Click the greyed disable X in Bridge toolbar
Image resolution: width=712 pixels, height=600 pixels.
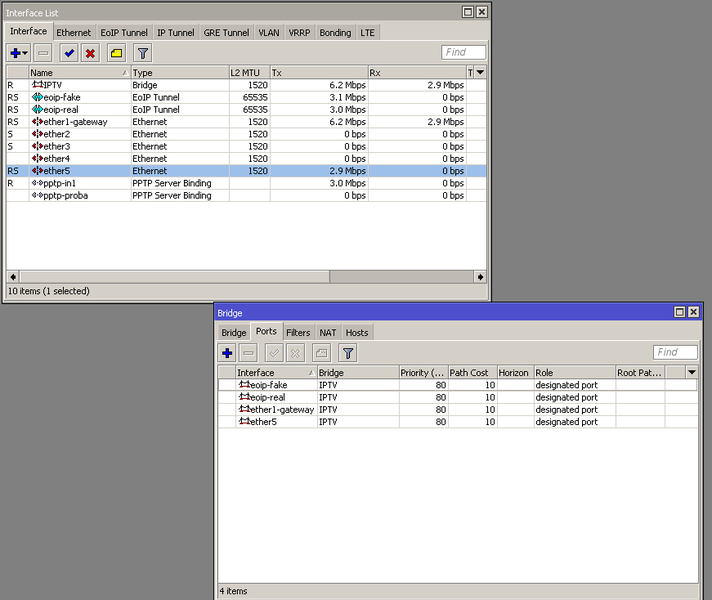point(296,353)
